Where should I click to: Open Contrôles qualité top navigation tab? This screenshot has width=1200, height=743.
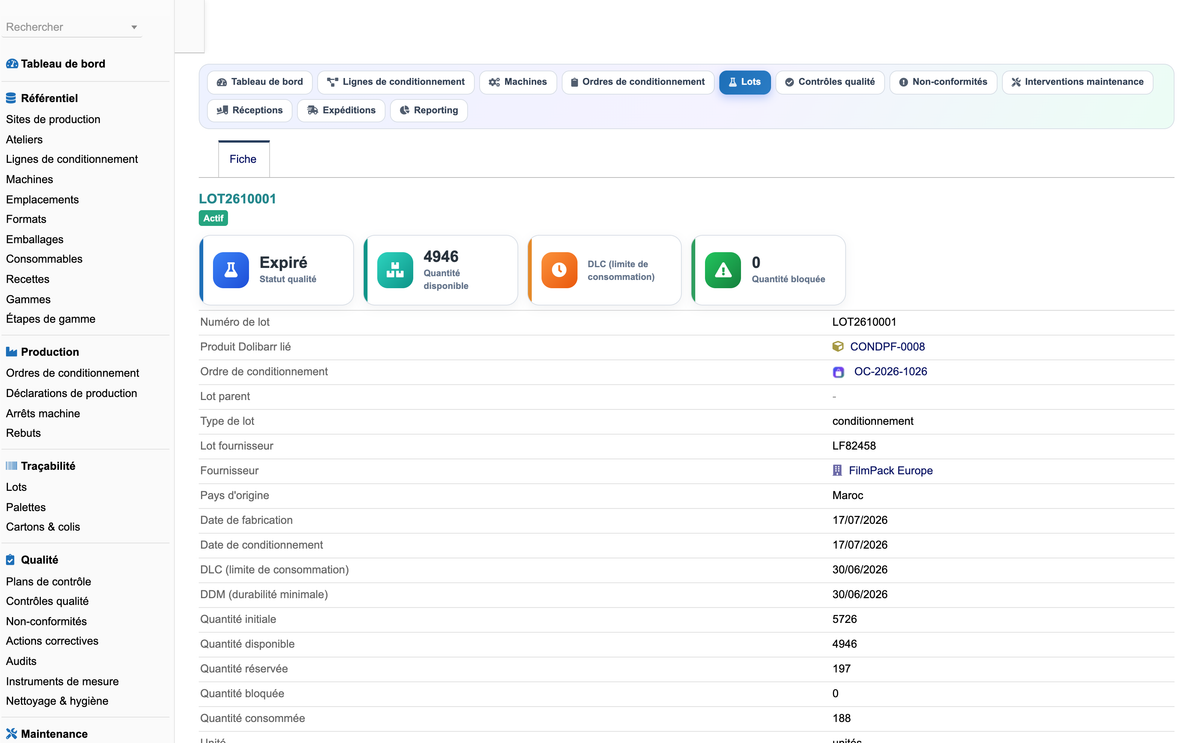click(x=830, y=82)
